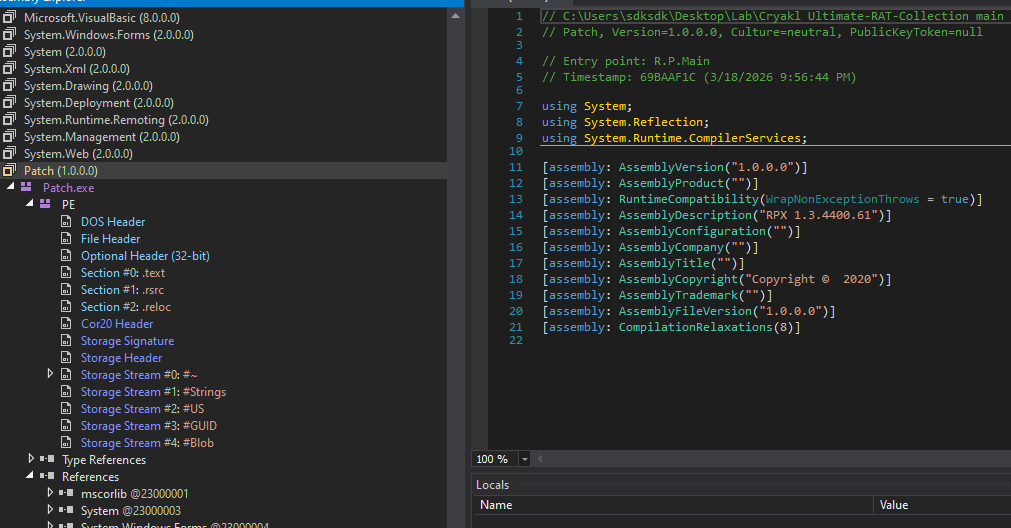
Task: Expand the Storage Stream #0: #~ node
Action: pyautogui.click(x=51, y=375)
